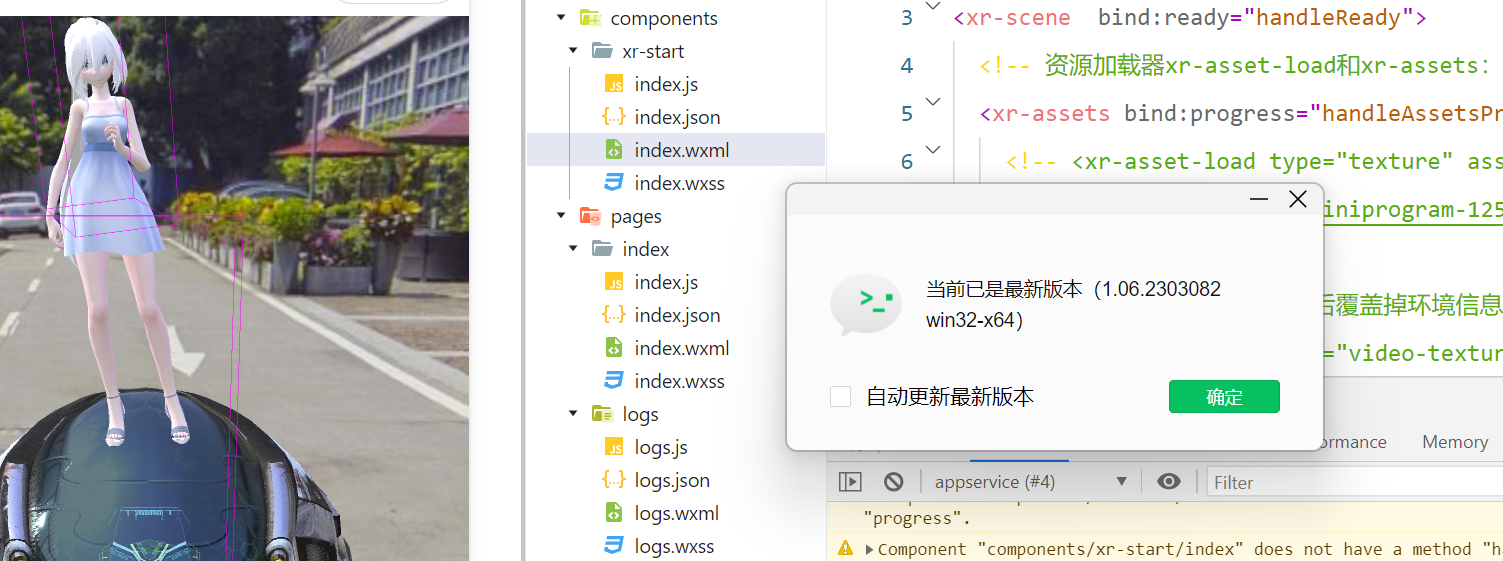
Task: Collapse the xr-start folder
Action: (573, 51)
